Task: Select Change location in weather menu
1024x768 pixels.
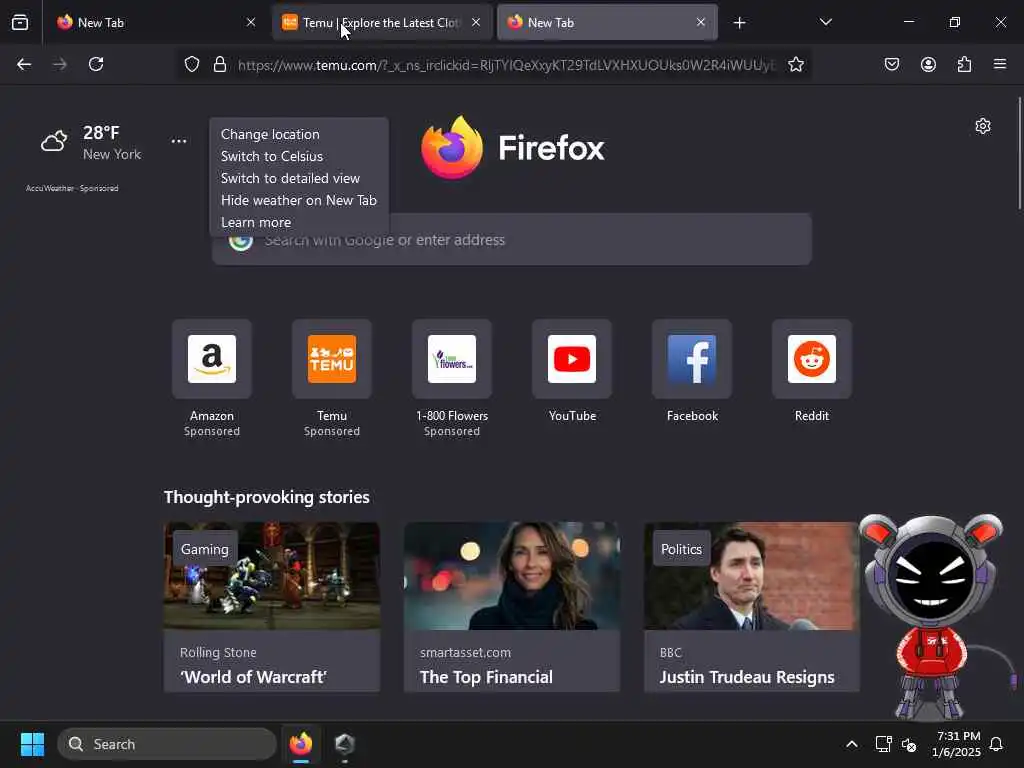Action: click(x=270, y=134)
